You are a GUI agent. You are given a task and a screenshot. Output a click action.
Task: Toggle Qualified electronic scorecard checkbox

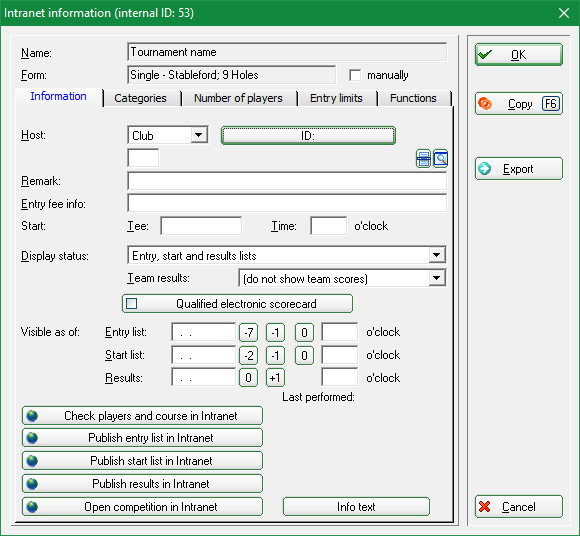[131, 304]
